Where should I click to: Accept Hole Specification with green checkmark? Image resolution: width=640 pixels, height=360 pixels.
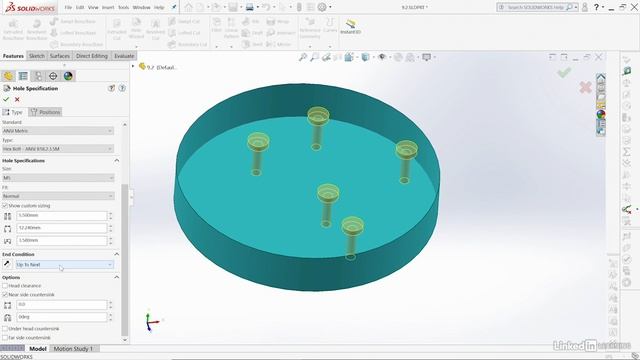point(6,99)
